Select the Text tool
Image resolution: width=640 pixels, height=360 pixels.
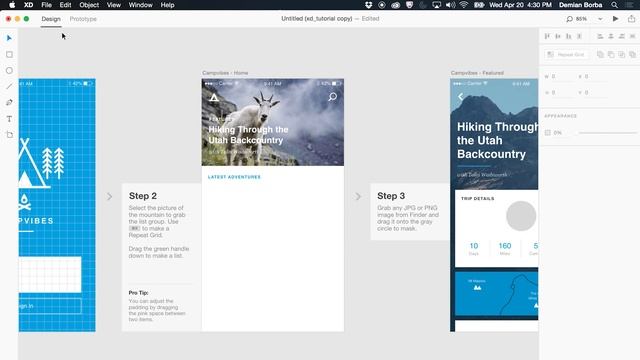(x=9, y=119)
